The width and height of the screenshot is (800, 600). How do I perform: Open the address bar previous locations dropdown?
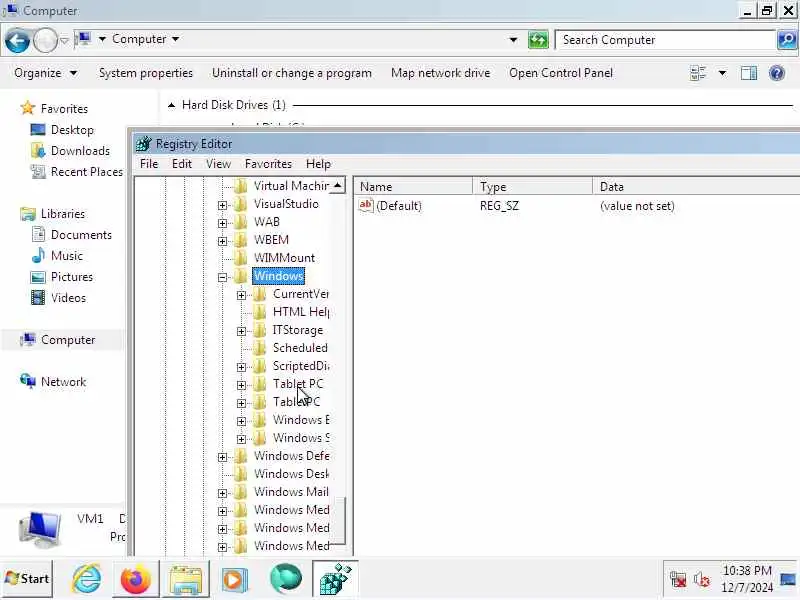(513, 39)
